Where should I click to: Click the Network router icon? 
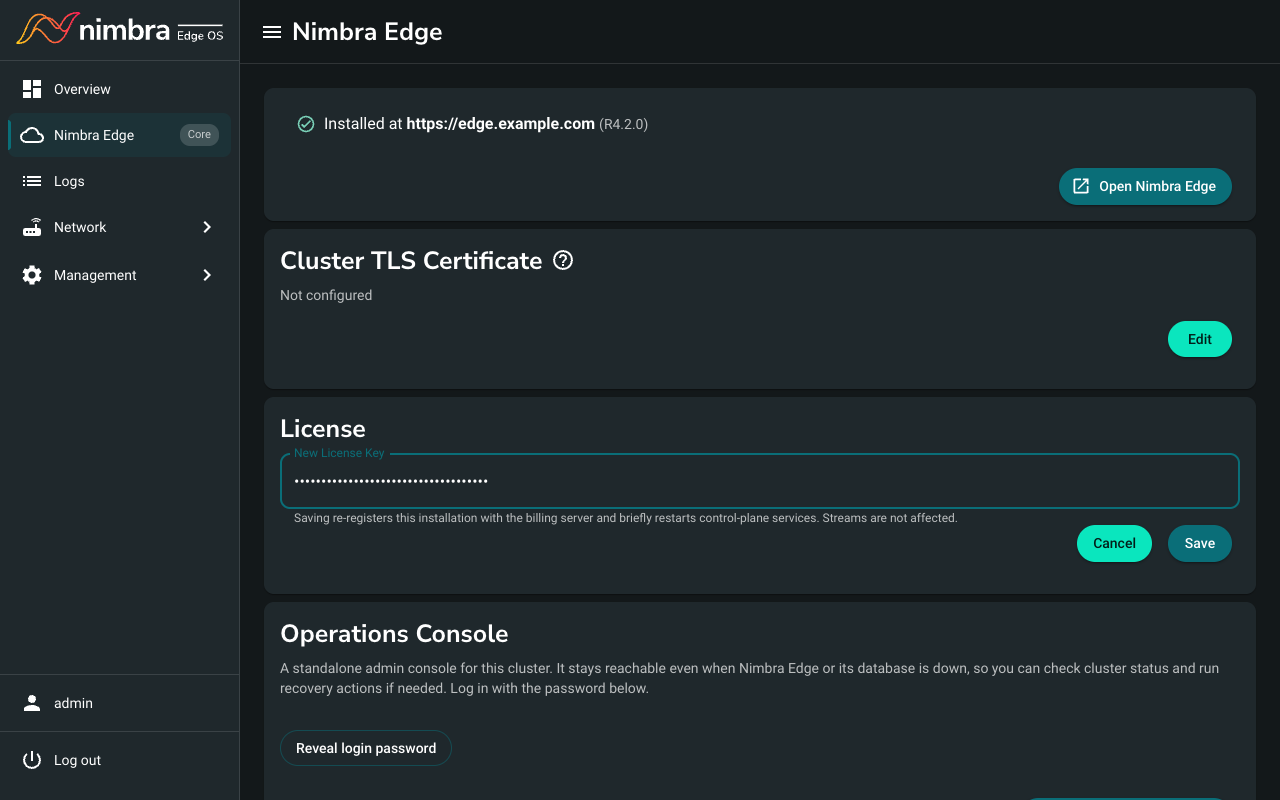pyautogui.click(x=32, y=227)
